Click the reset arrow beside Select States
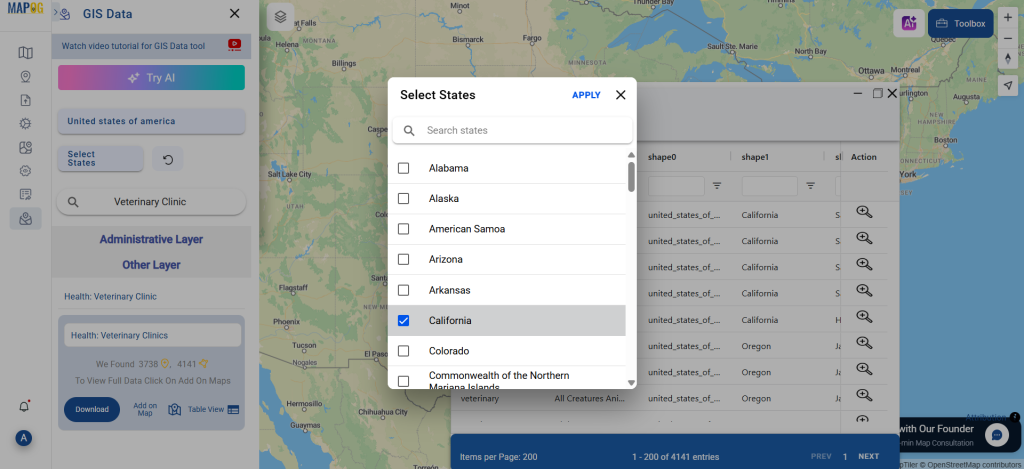This screenshot has width=1024, height=469. point(168,159)
